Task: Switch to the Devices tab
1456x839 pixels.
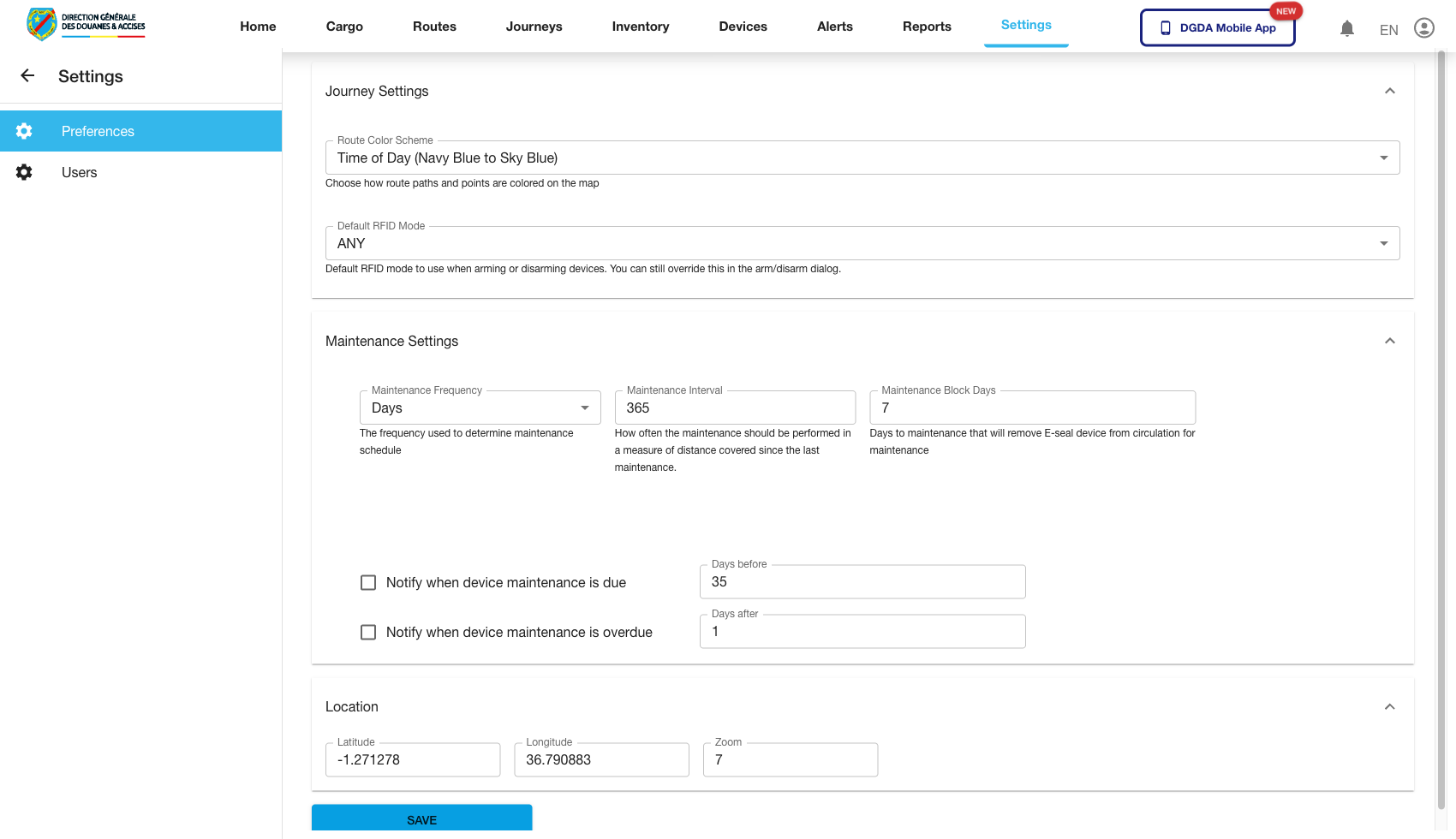Action: [743, 27]
